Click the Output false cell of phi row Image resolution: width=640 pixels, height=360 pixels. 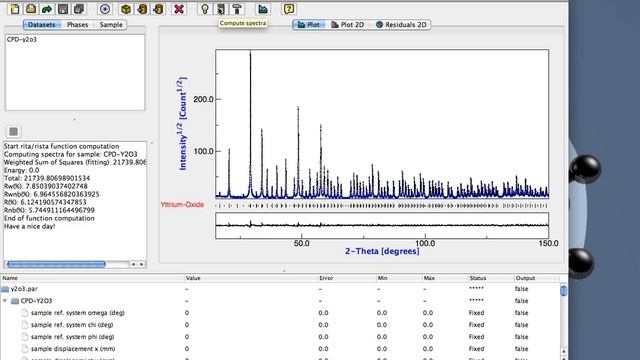coord(521,337)
